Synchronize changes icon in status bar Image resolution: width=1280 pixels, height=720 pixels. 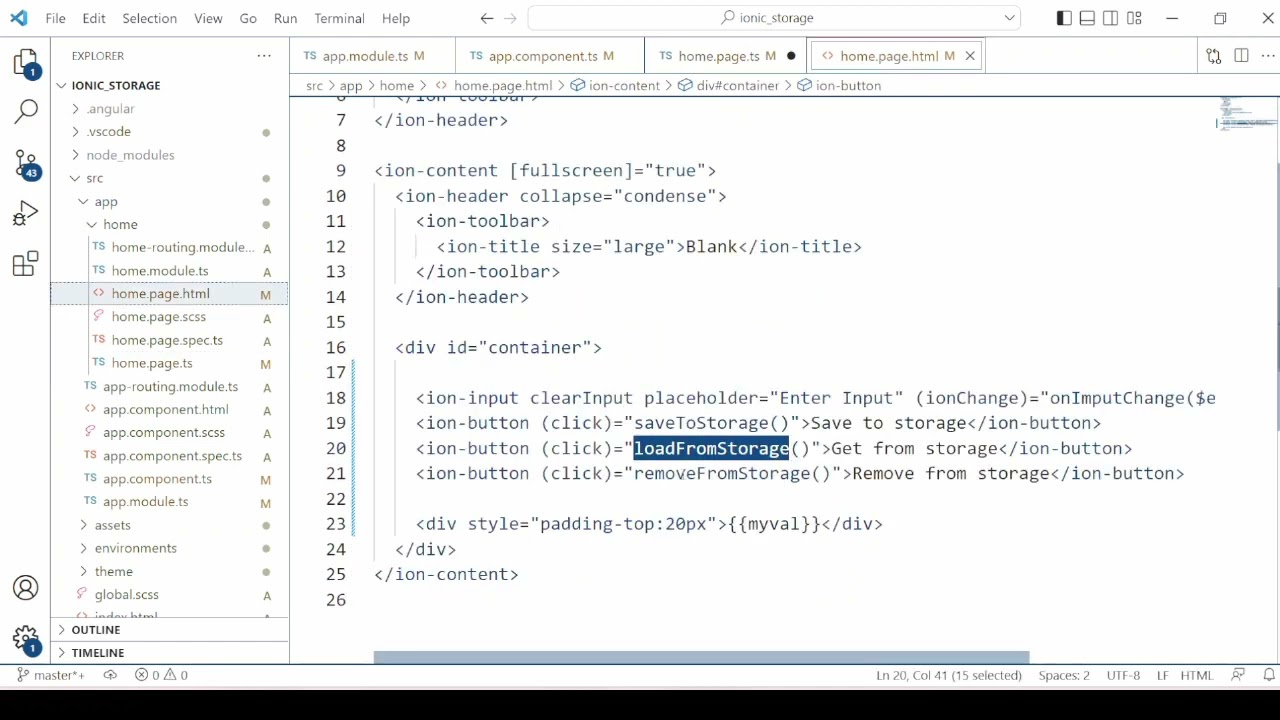click(x=111, y=675)
